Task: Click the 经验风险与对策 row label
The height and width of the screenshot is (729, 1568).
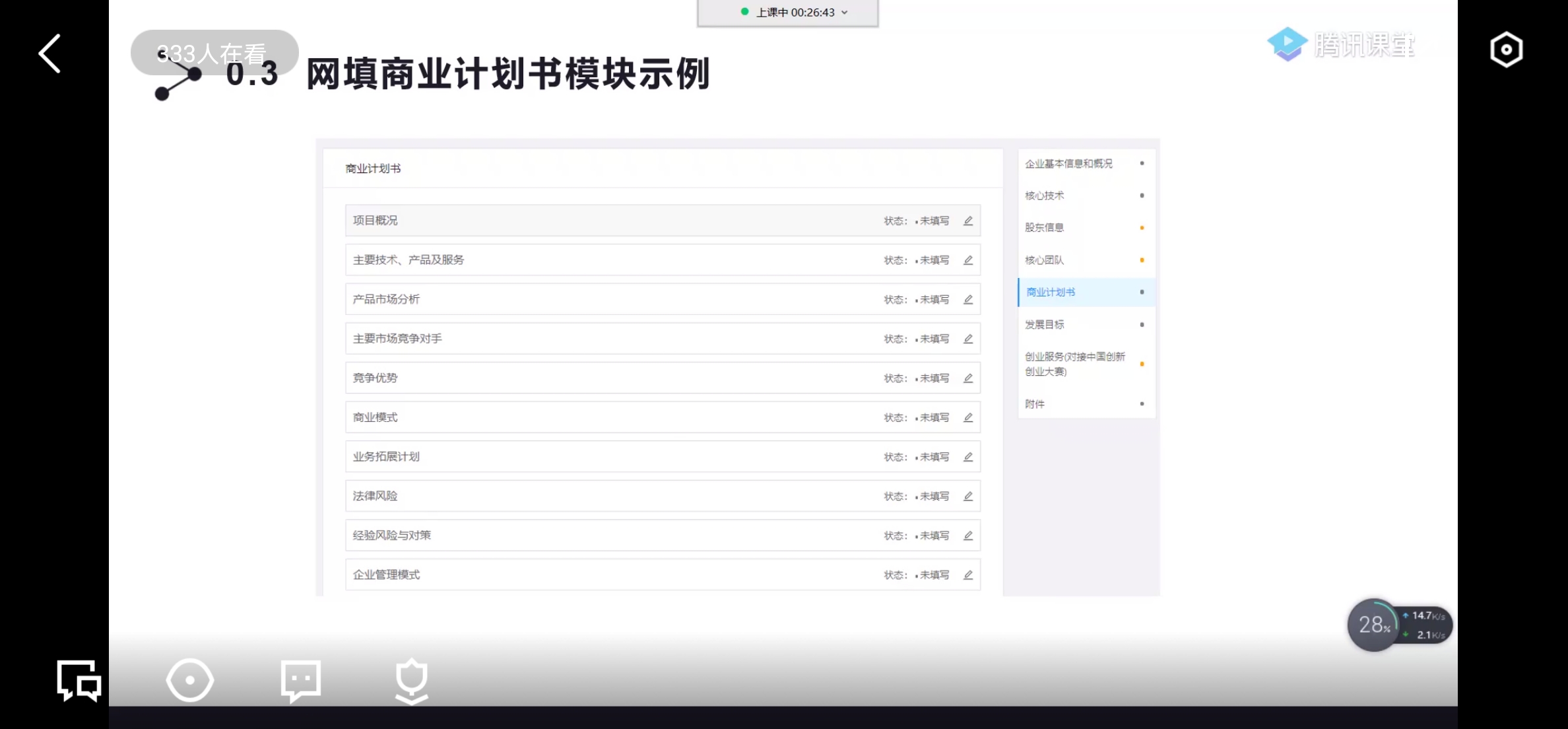Action: 392,536
